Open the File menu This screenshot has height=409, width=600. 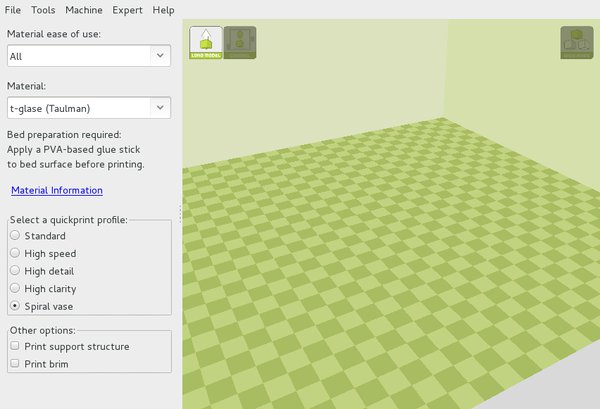13,10
